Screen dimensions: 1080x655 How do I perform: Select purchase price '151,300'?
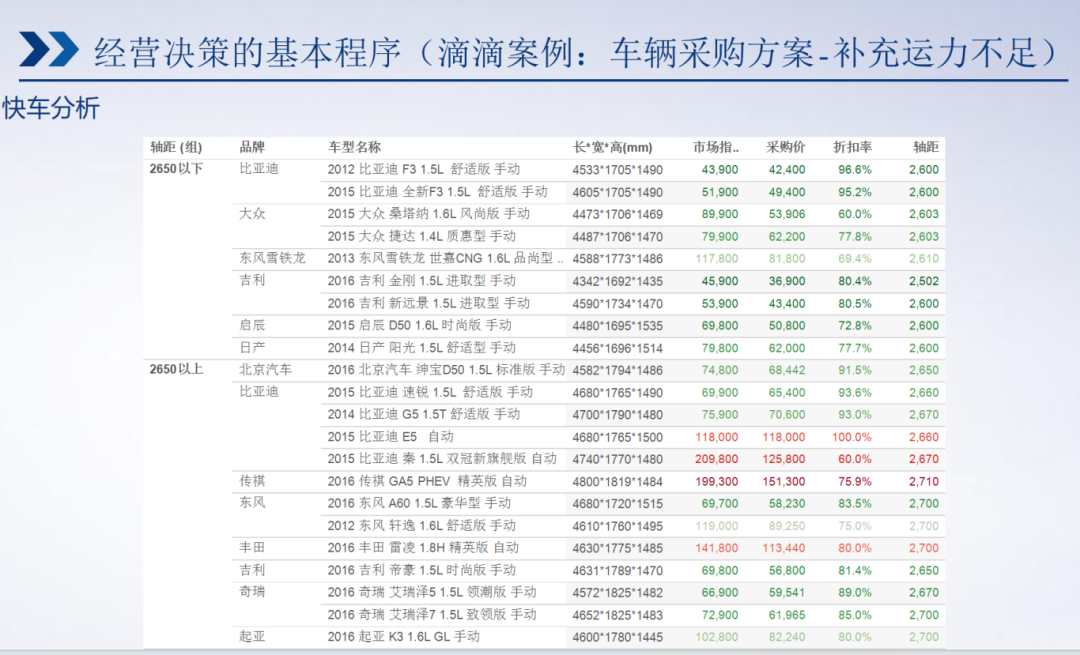pos(784,482)
